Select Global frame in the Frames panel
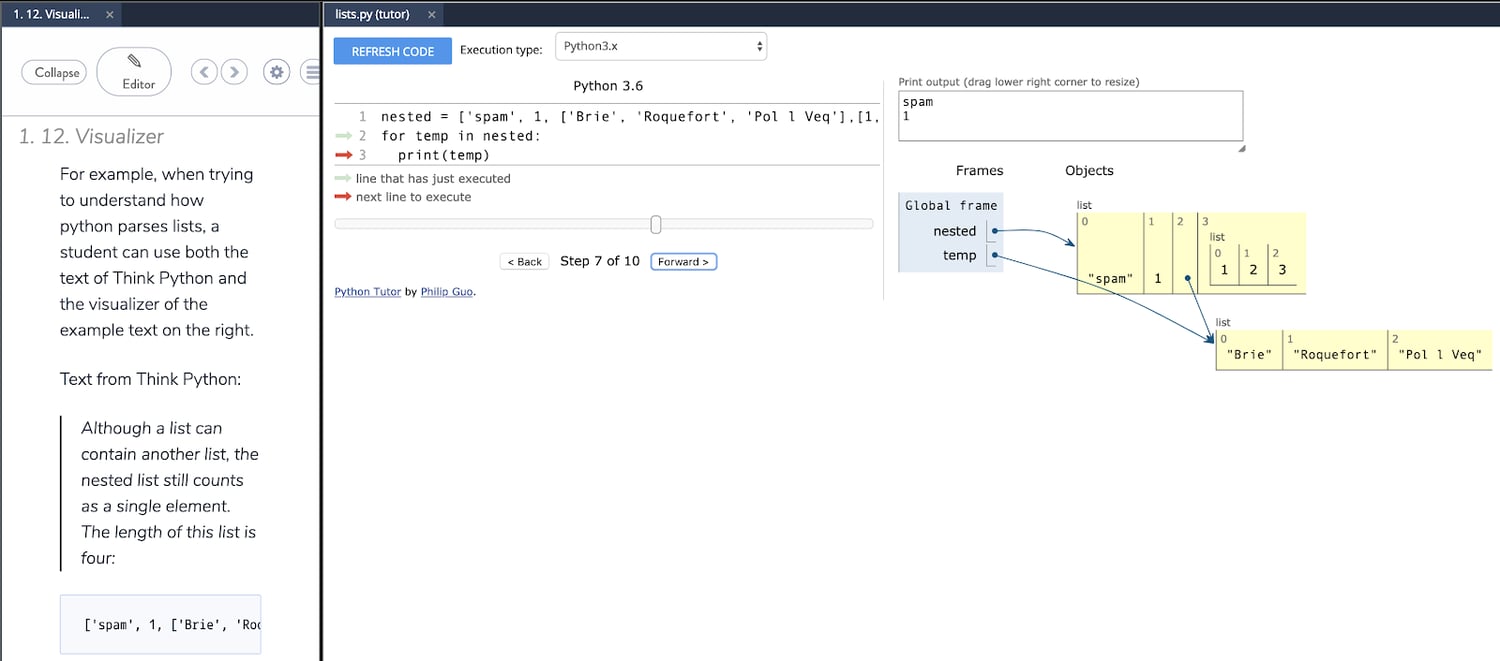The image size is (1500, 661). coord(950,205)
